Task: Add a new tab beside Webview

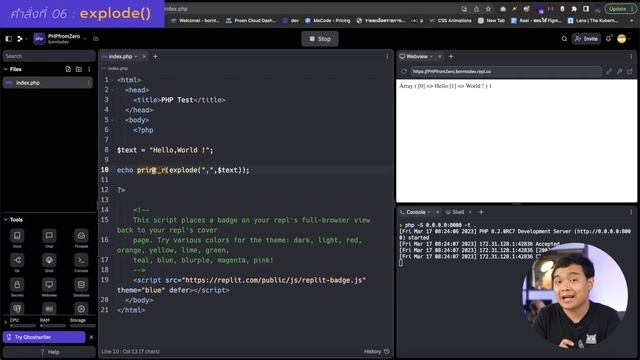Action: 451,56
